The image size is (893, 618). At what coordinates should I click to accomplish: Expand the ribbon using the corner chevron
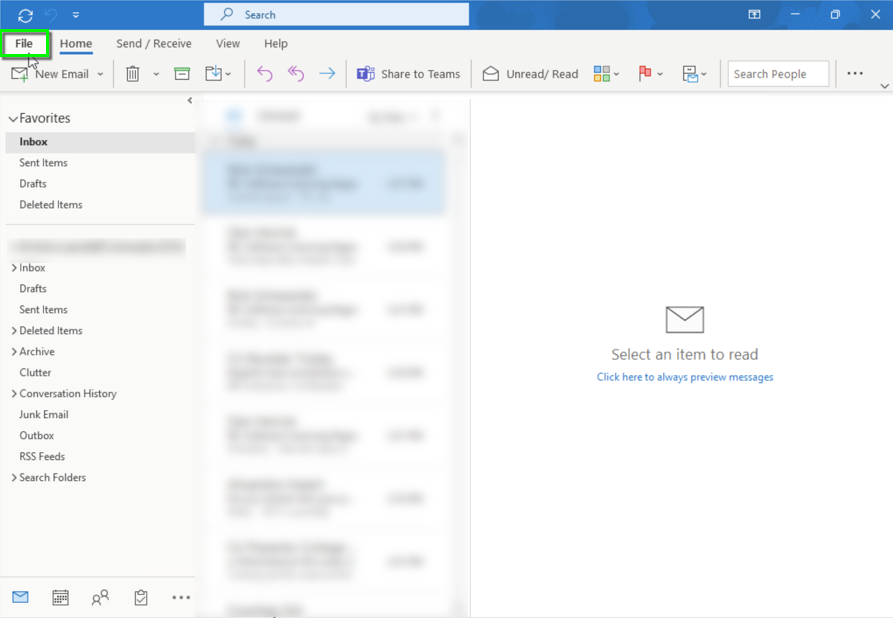point(884,86)
